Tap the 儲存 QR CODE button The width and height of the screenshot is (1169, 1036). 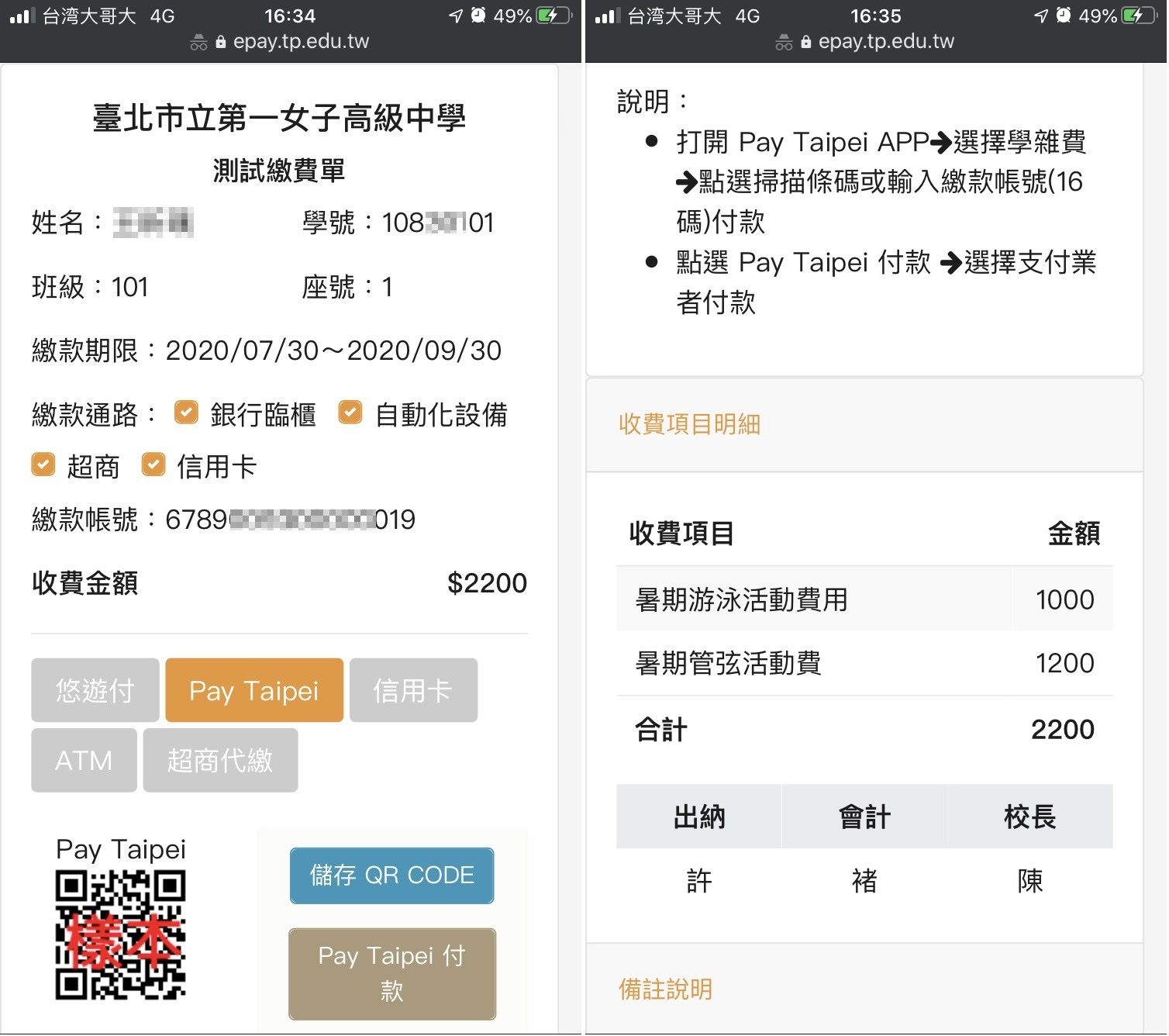click(391, 876)
